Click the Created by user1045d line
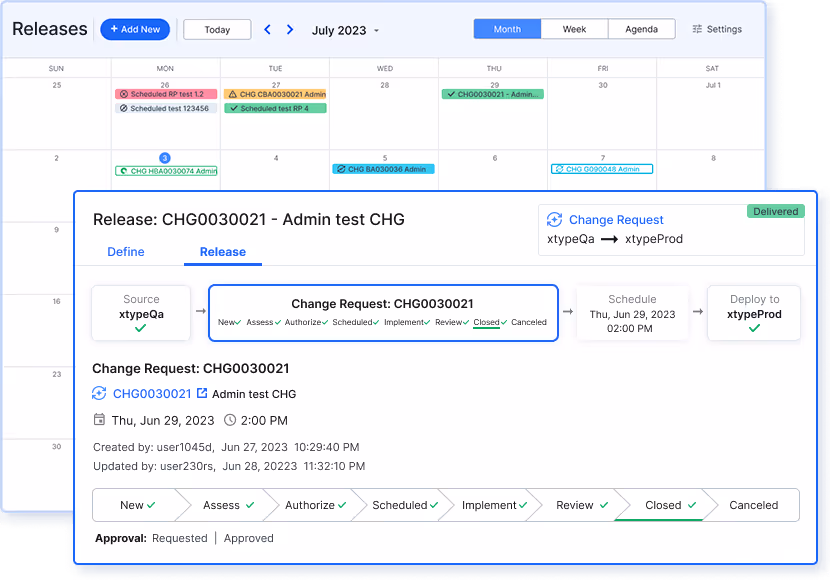 point(226,447)
